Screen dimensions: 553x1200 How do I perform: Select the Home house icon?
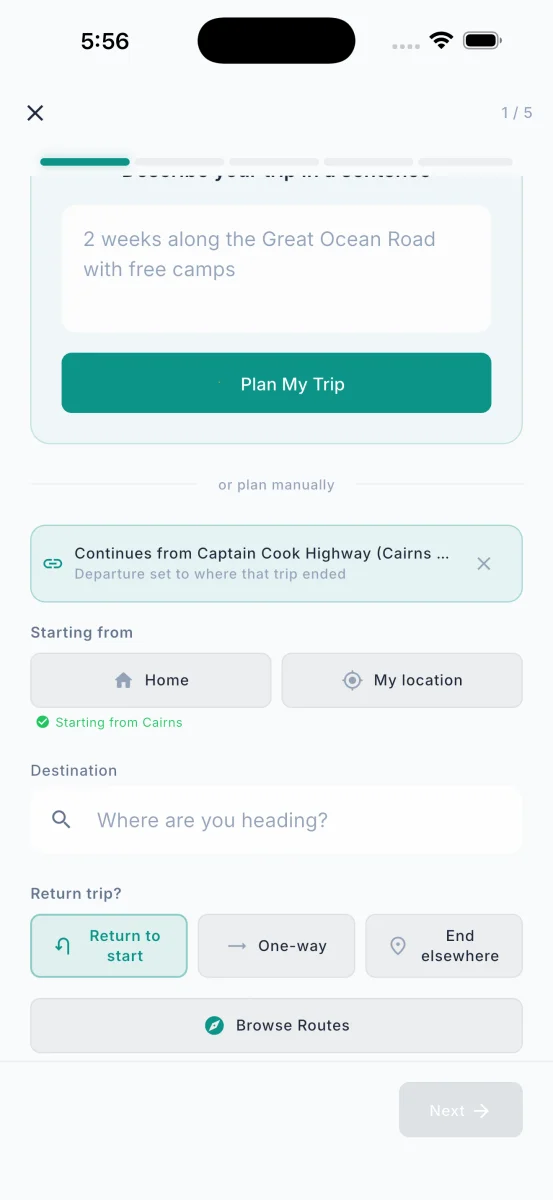(x=124, y=680)
